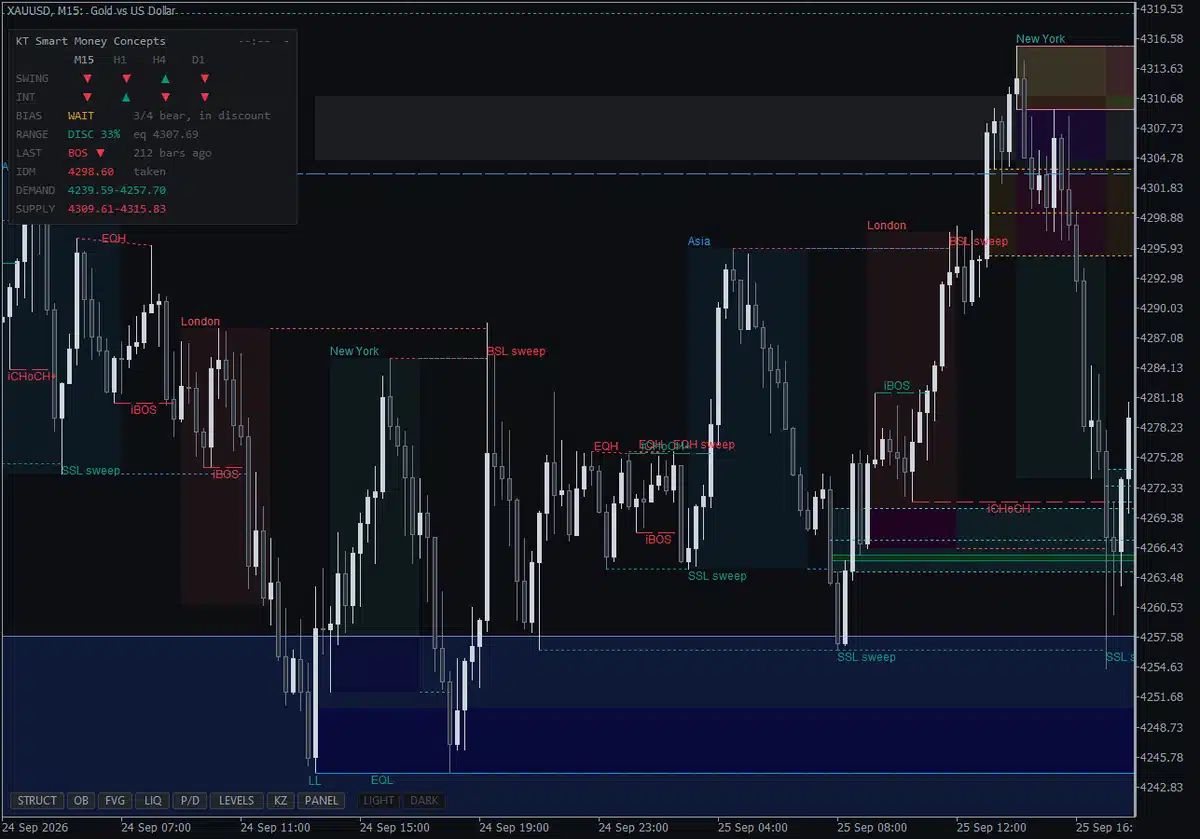Click the SUPPLY zone 4309.61-4315.83
1200x839 pixels.
[116, 209]
